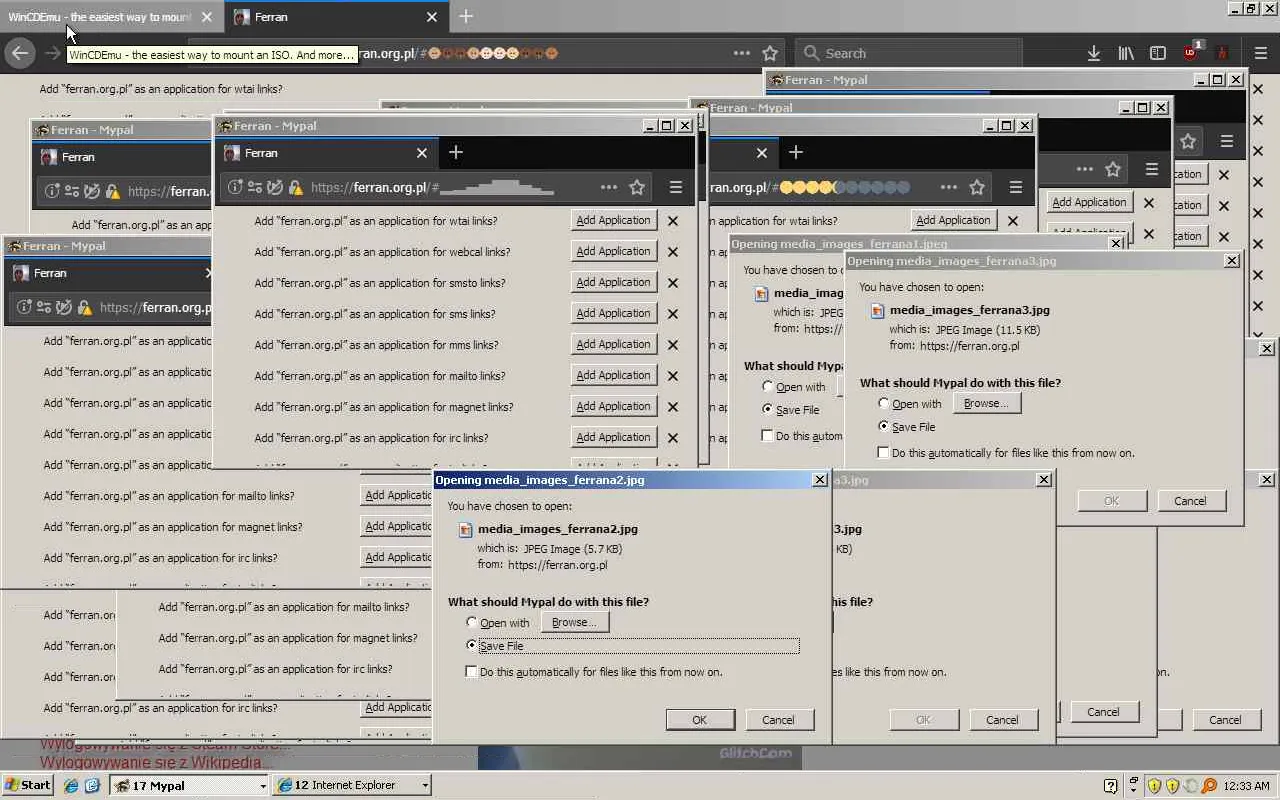Dismiss the wtai links prompt in the frontmost Mypal window
Viewport: 1280px width, 800px height.
tap(673, 221)
